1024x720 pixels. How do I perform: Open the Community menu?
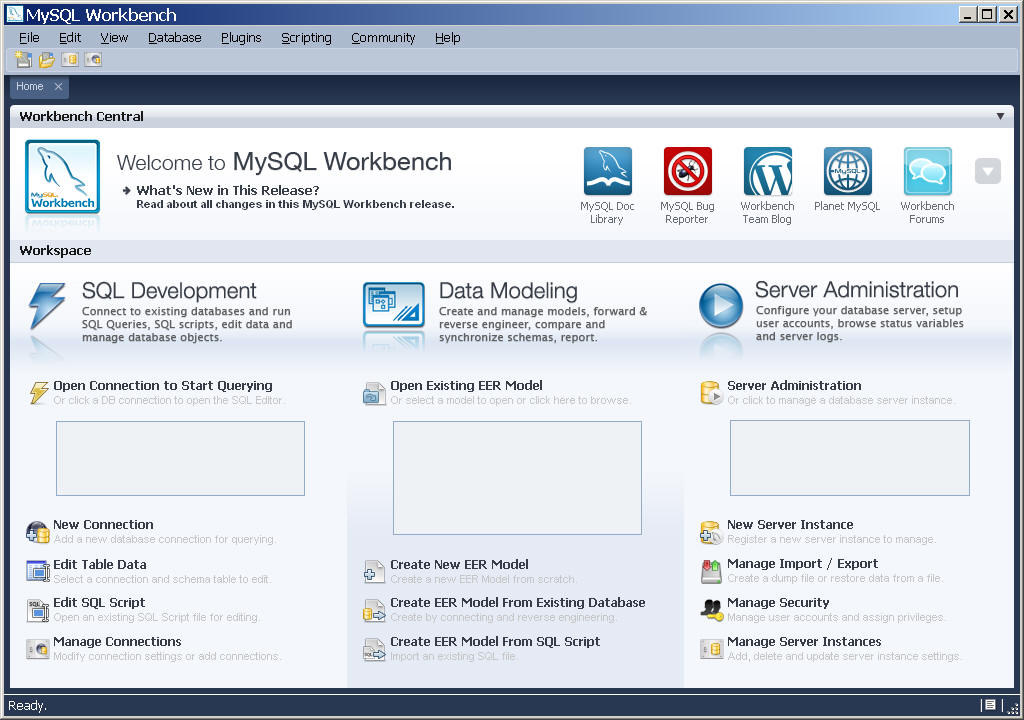coord(383,38)
